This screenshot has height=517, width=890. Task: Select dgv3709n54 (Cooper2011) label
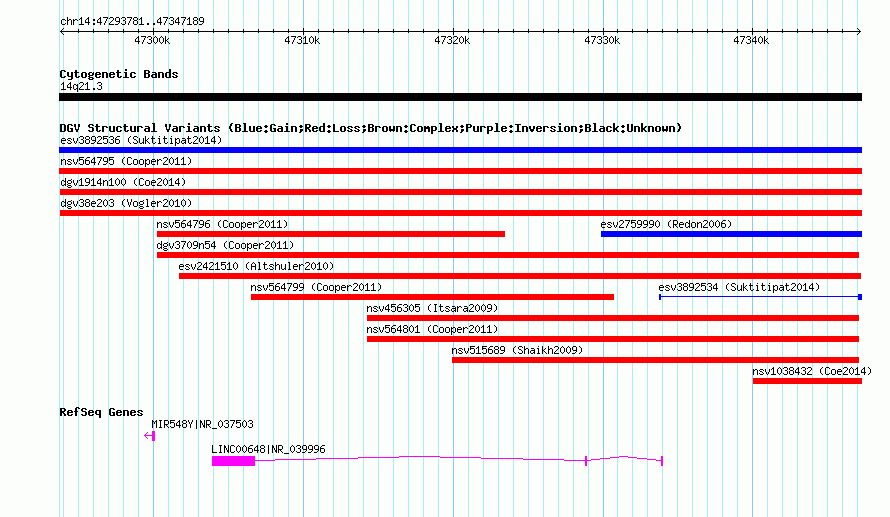click(x=225, y=245)
